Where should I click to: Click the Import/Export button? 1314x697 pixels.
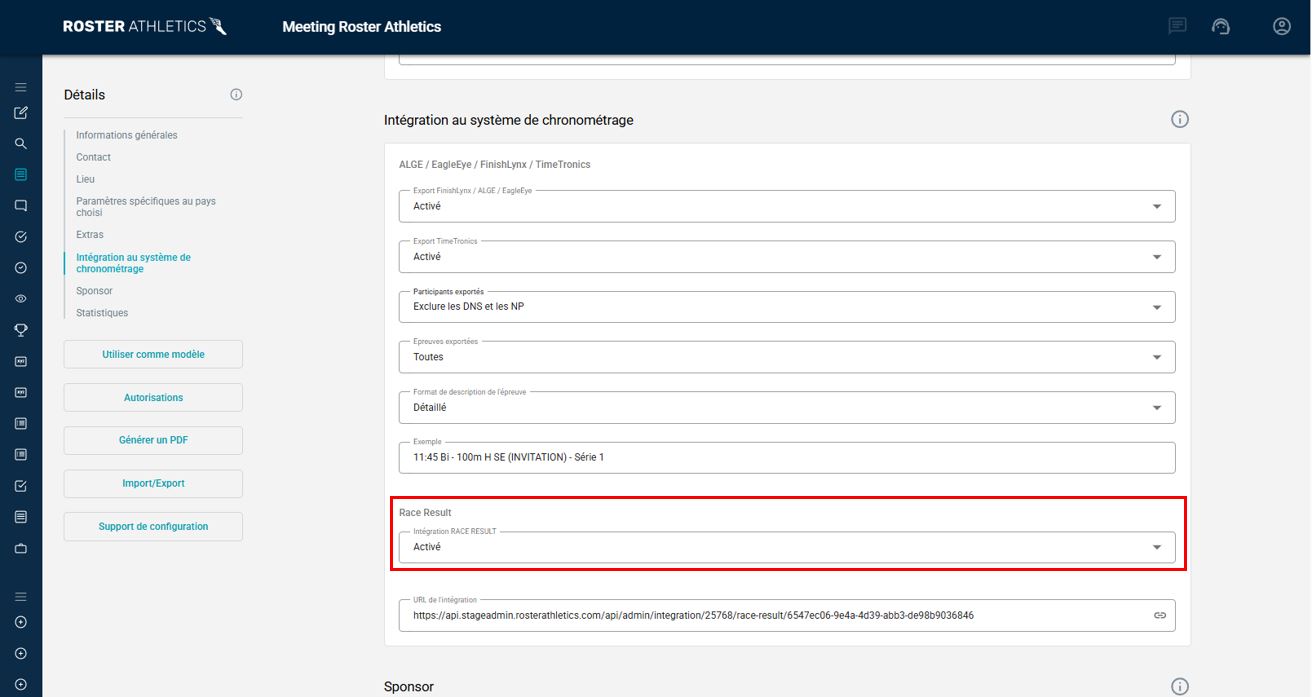click(x=153, y=483)
